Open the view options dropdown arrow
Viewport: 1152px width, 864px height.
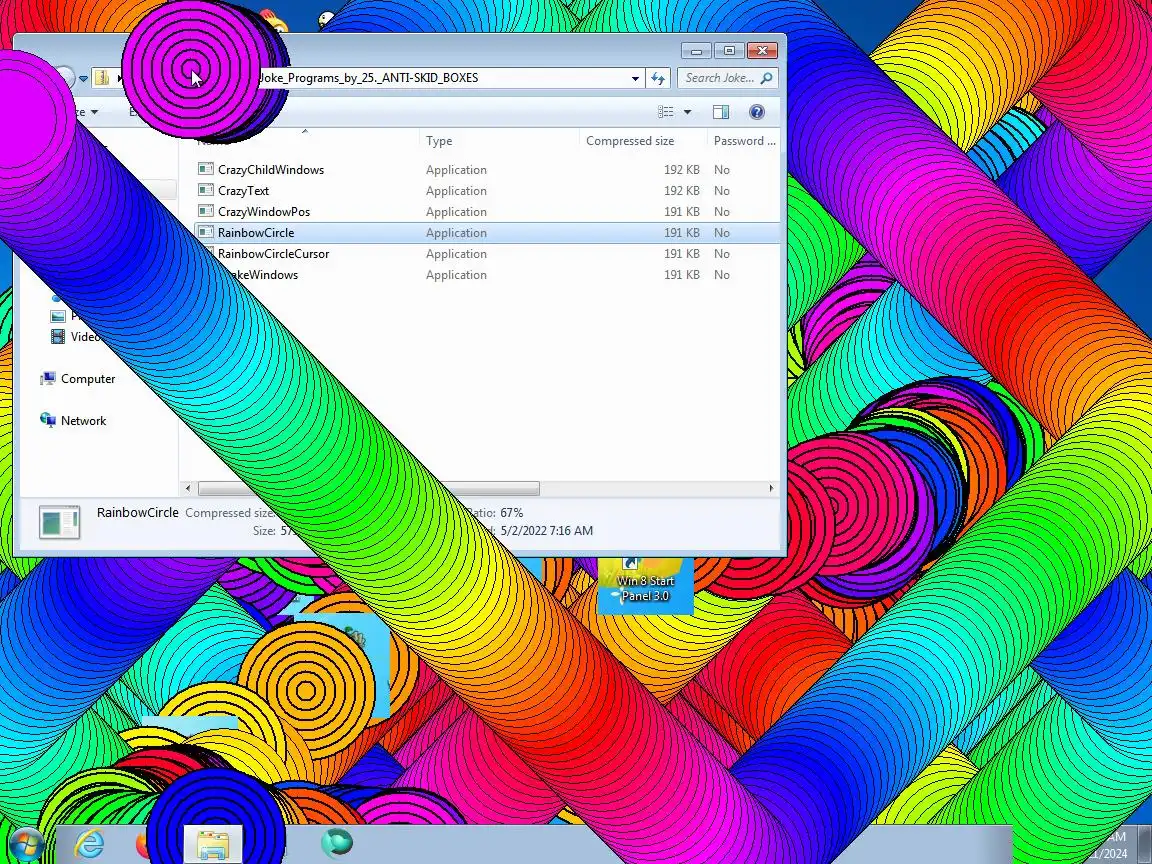688,112
